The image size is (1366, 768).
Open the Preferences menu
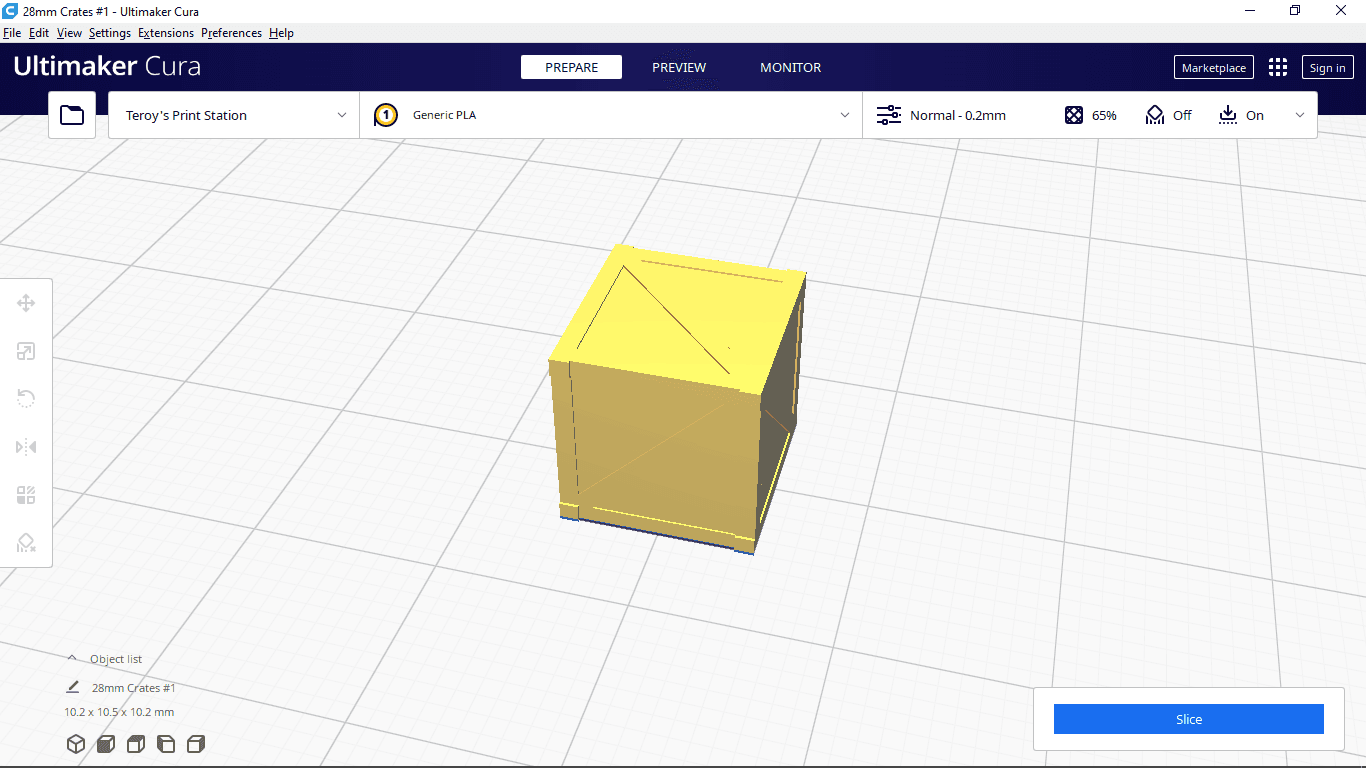pyautogui.click(x=231, y=33)
